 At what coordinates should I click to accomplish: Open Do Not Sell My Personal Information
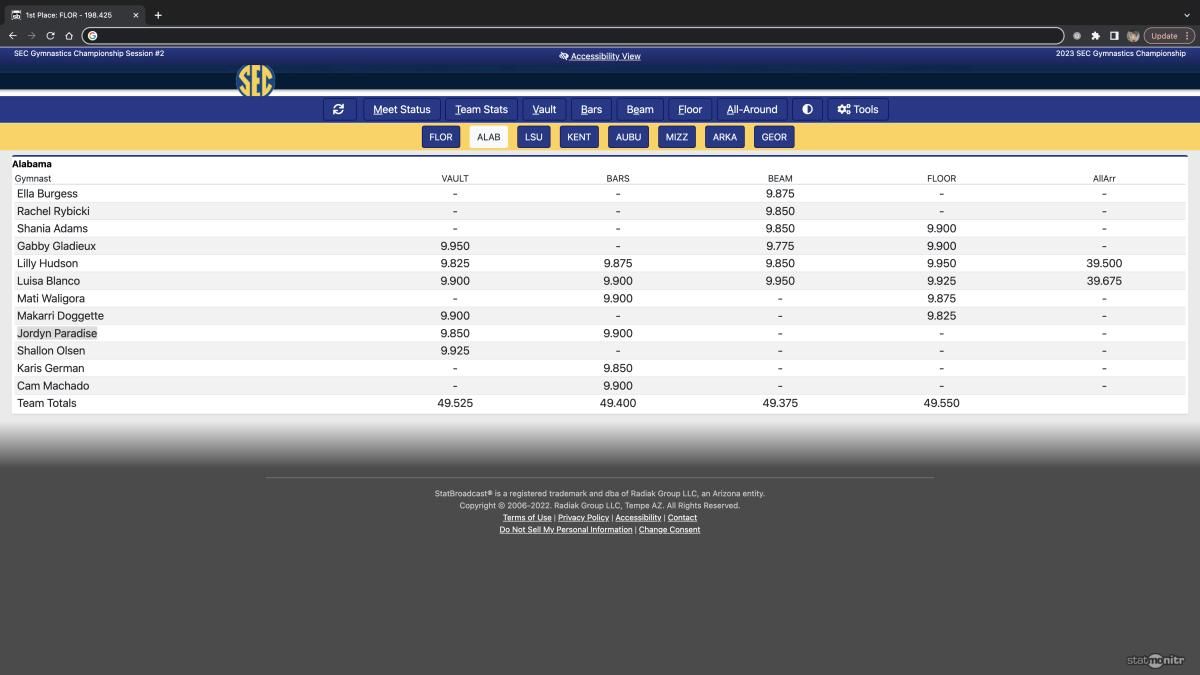(566, 530)
